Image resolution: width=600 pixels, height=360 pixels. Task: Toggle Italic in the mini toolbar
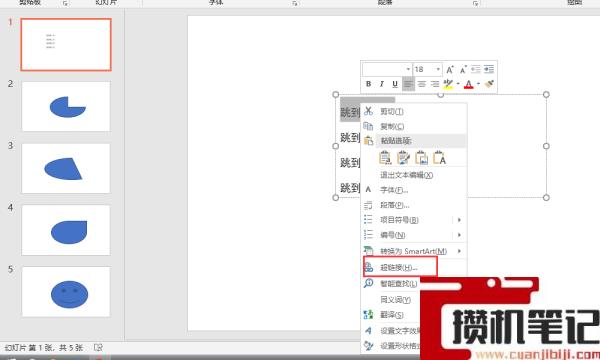(x=382, y=84)
